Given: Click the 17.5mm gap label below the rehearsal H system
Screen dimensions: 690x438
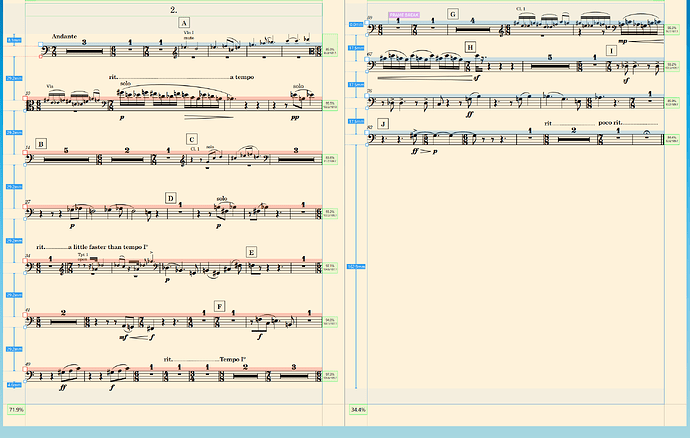Looking at the screenshot, I should (356, 84).
